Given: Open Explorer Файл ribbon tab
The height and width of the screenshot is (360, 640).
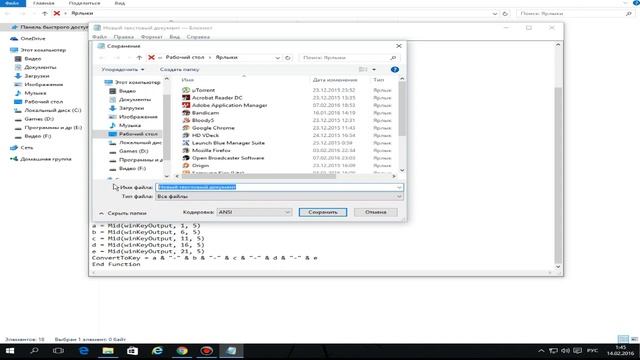Looking at the screenshot, I should pyautogui.click(x=12, y=3).
